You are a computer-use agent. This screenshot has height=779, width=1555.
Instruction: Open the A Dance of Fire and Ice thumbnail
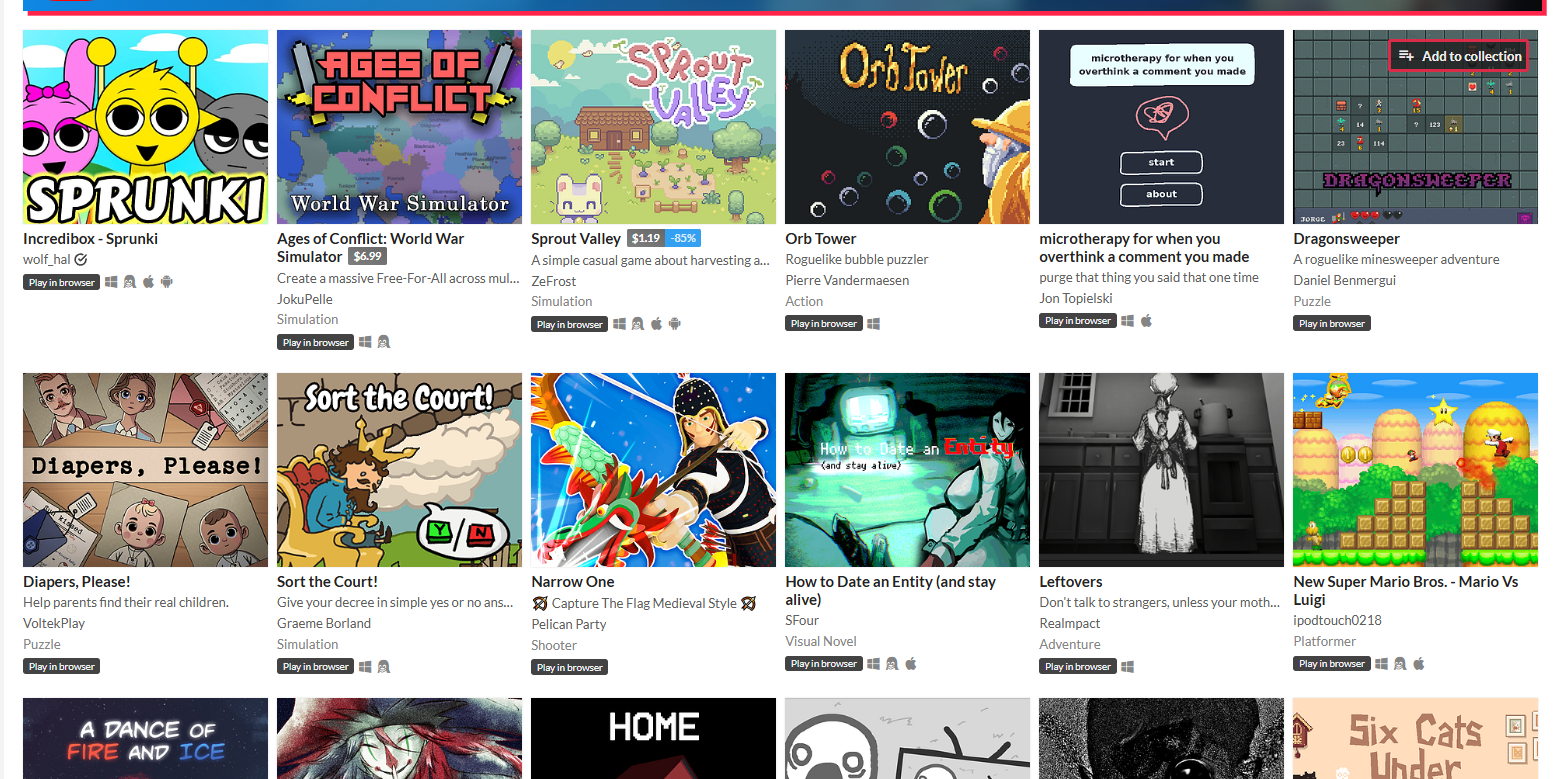tap(145, 738)
